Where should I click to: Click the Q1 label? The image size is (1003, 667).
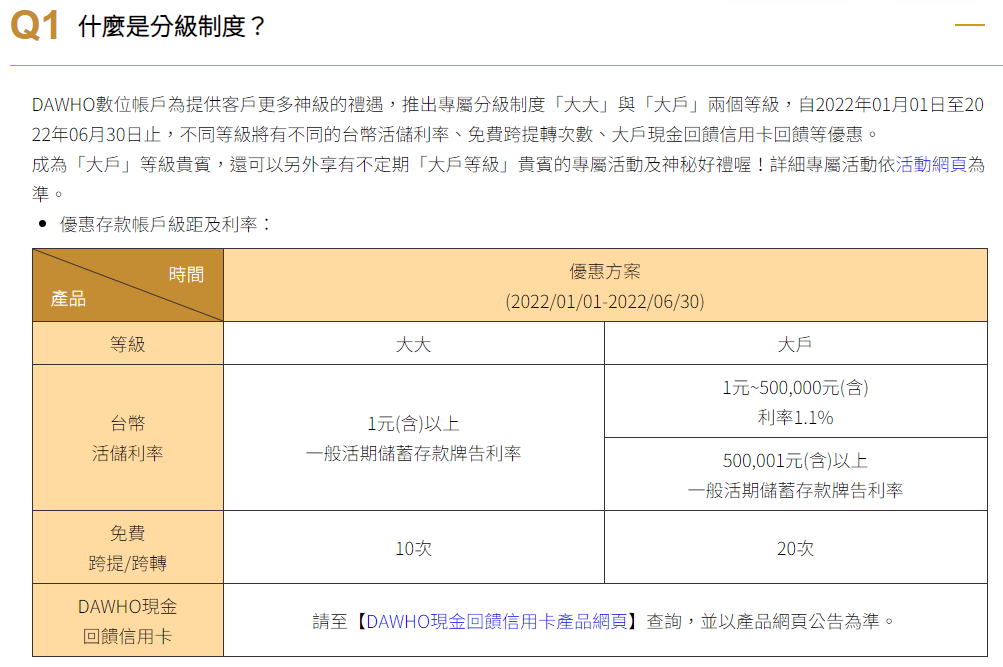pyautogui.click(x=35, y=26)
